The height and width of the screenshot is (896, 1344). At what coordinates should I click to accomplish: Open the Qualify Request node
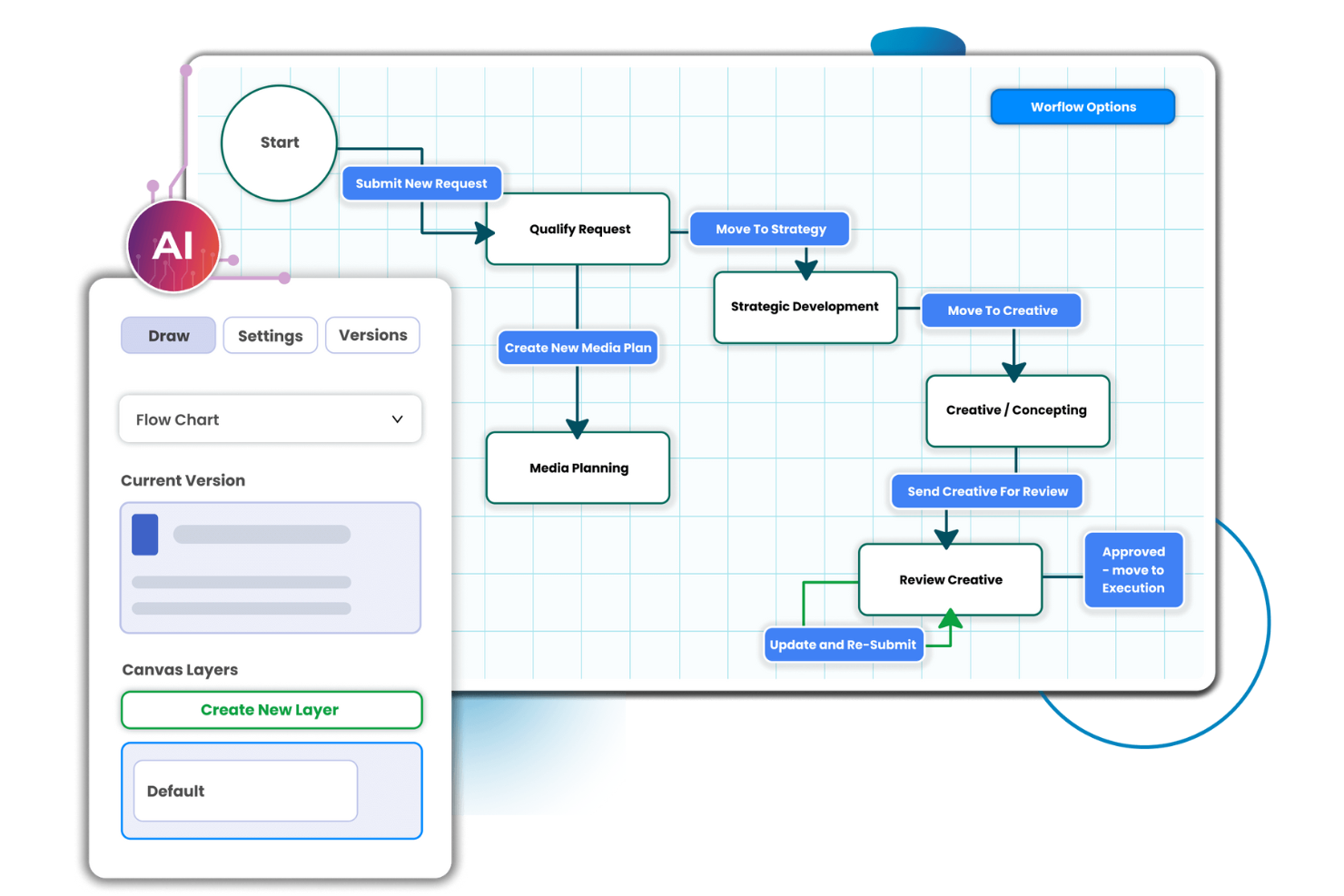click(x=578, y=229)
